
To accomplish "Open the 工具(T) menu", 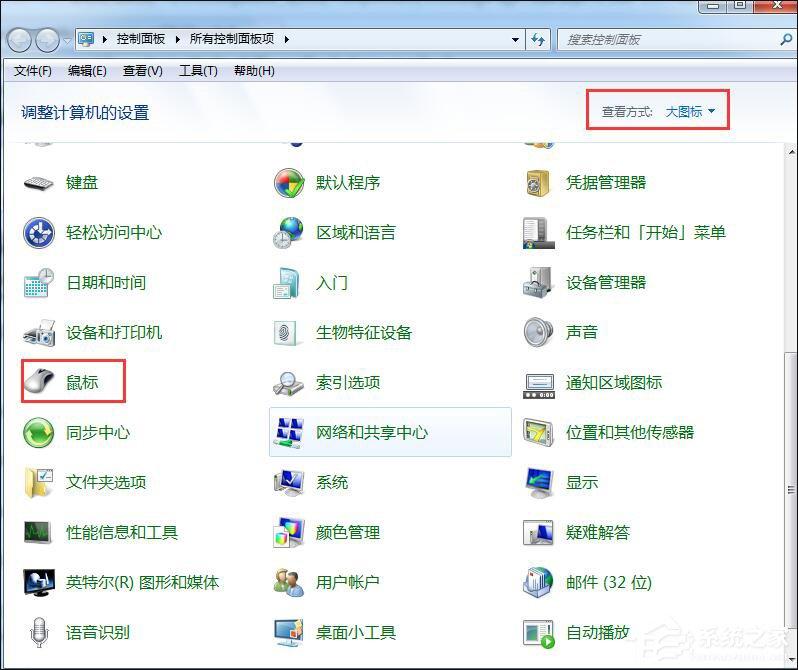I will coord(198,71).
